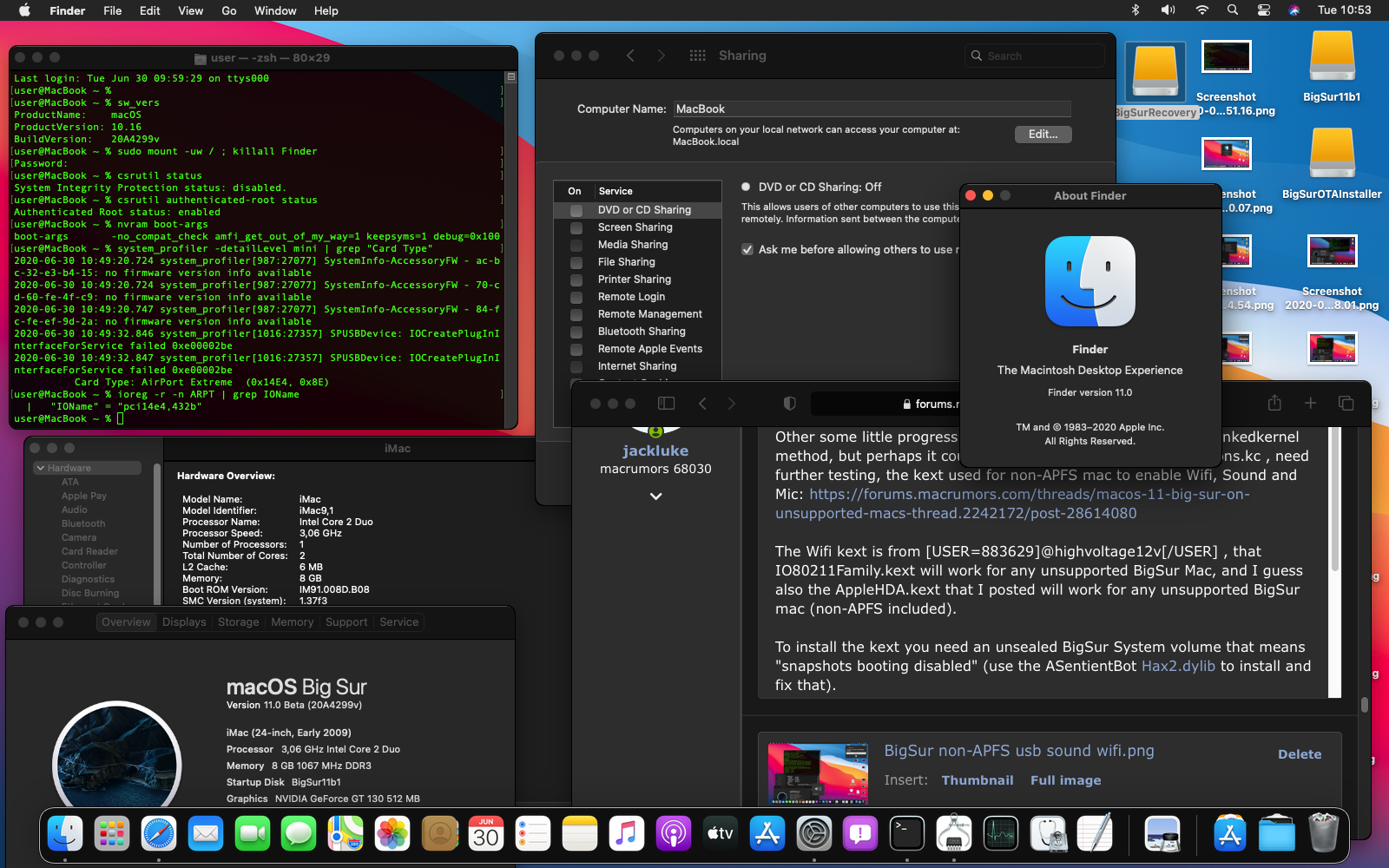Click Safari page vertical scrollbar
This screenshot has width=1389, height=868.
(x=1365, y=705)
